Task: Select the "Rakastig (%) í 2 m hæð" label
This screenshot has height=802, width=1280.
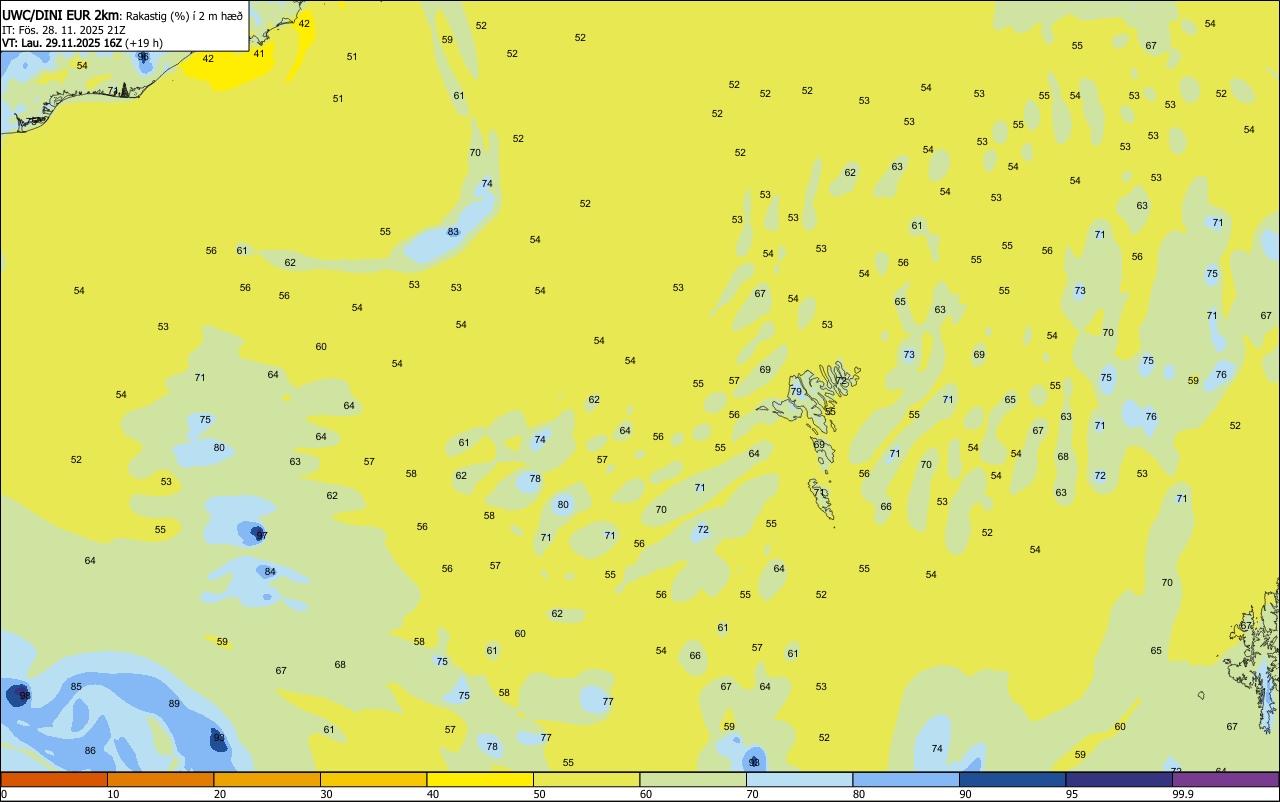Action: tap(184, 15)
